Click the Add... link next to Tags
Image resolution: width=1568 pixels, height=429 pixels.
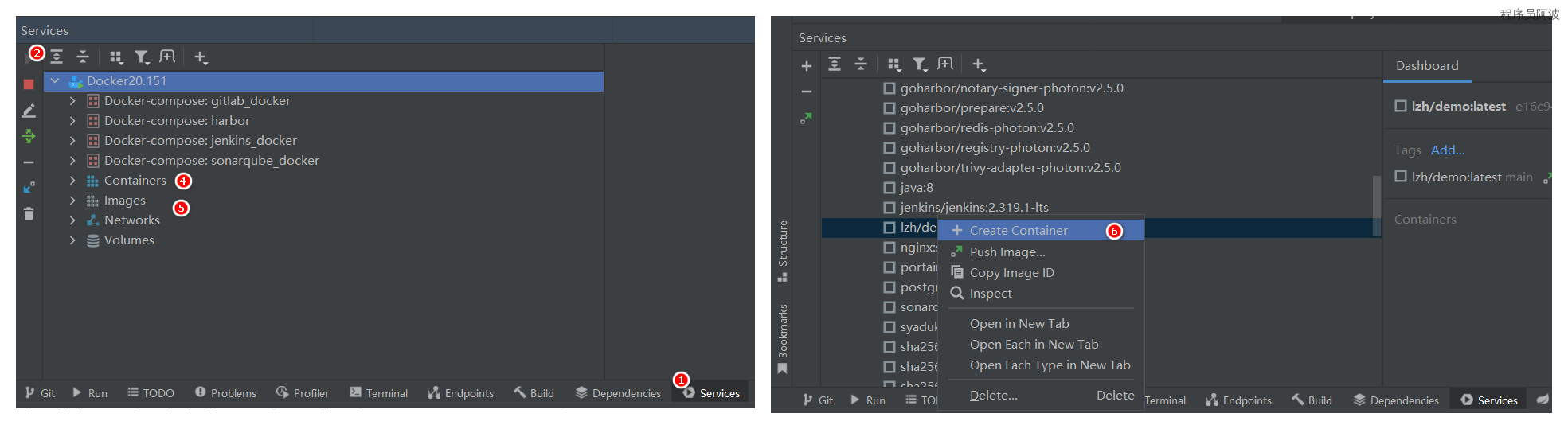point(1447,150)
